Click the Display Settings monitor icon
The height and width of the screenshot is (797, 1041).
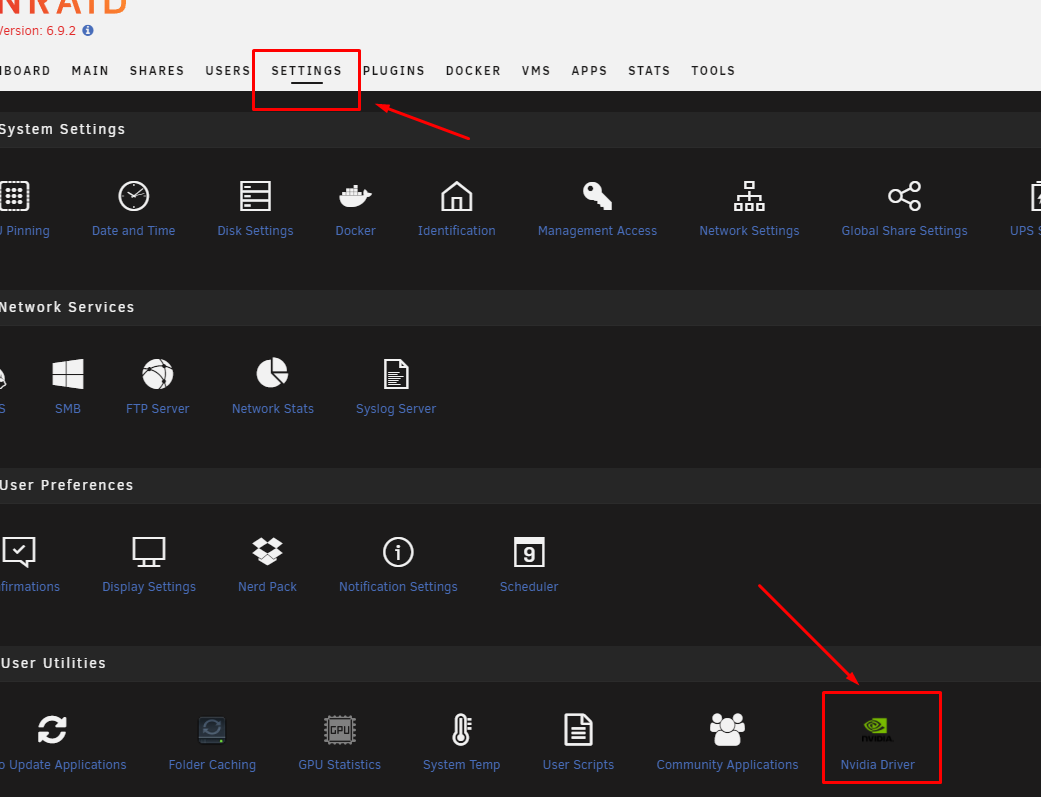(x=149, y=552)
